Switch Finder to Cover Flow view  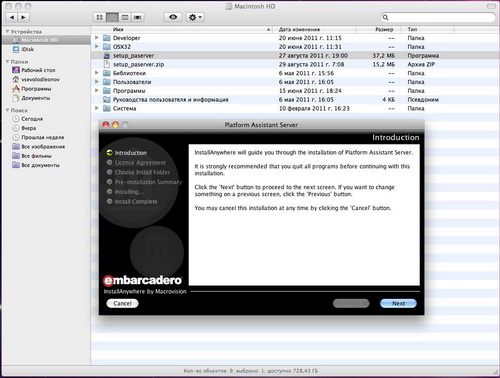pyautogui.click(x=137, y=17)
